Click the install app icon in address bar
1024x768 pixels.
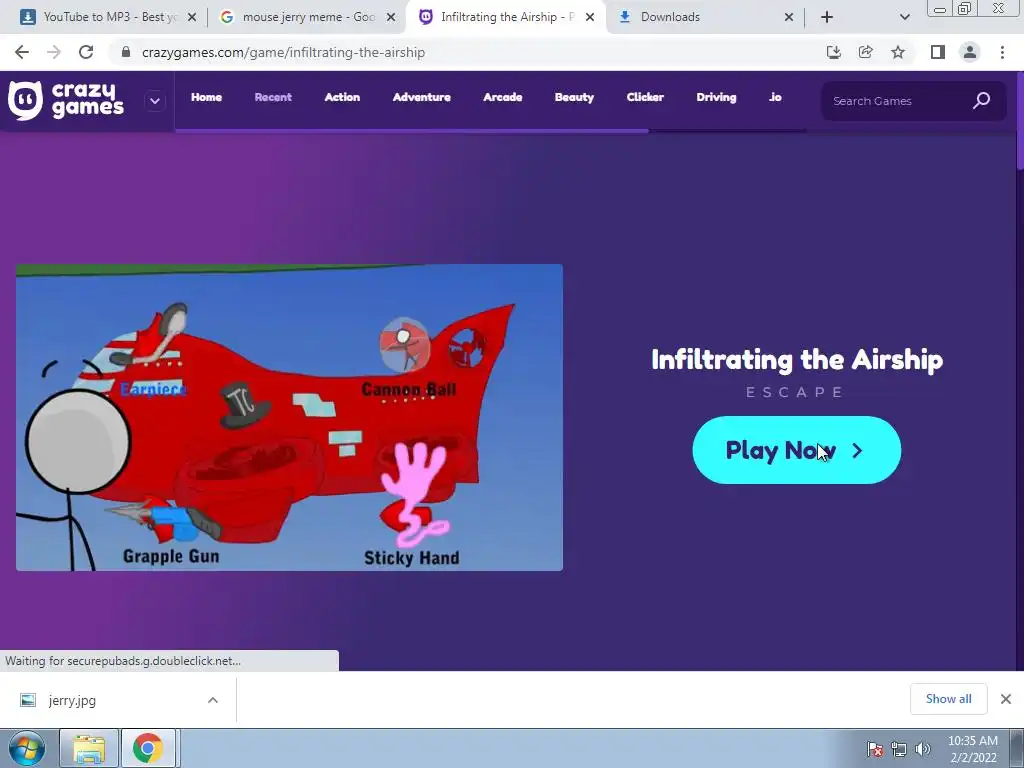[833, 52]
